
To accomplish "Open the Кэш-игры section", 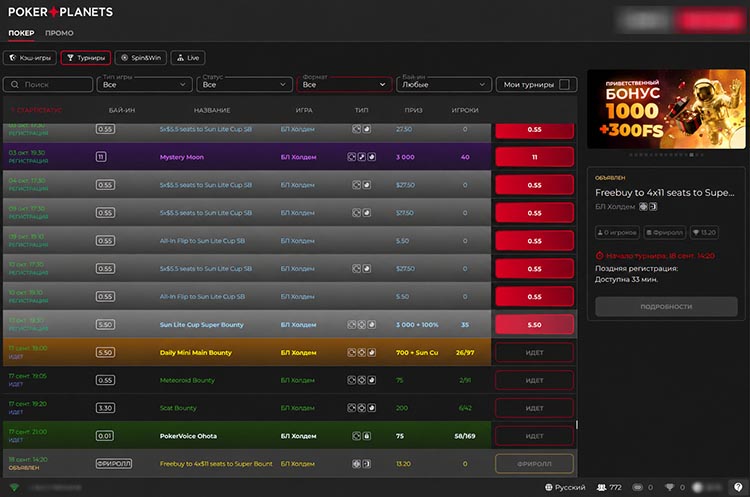I will (x=30, y=58).
